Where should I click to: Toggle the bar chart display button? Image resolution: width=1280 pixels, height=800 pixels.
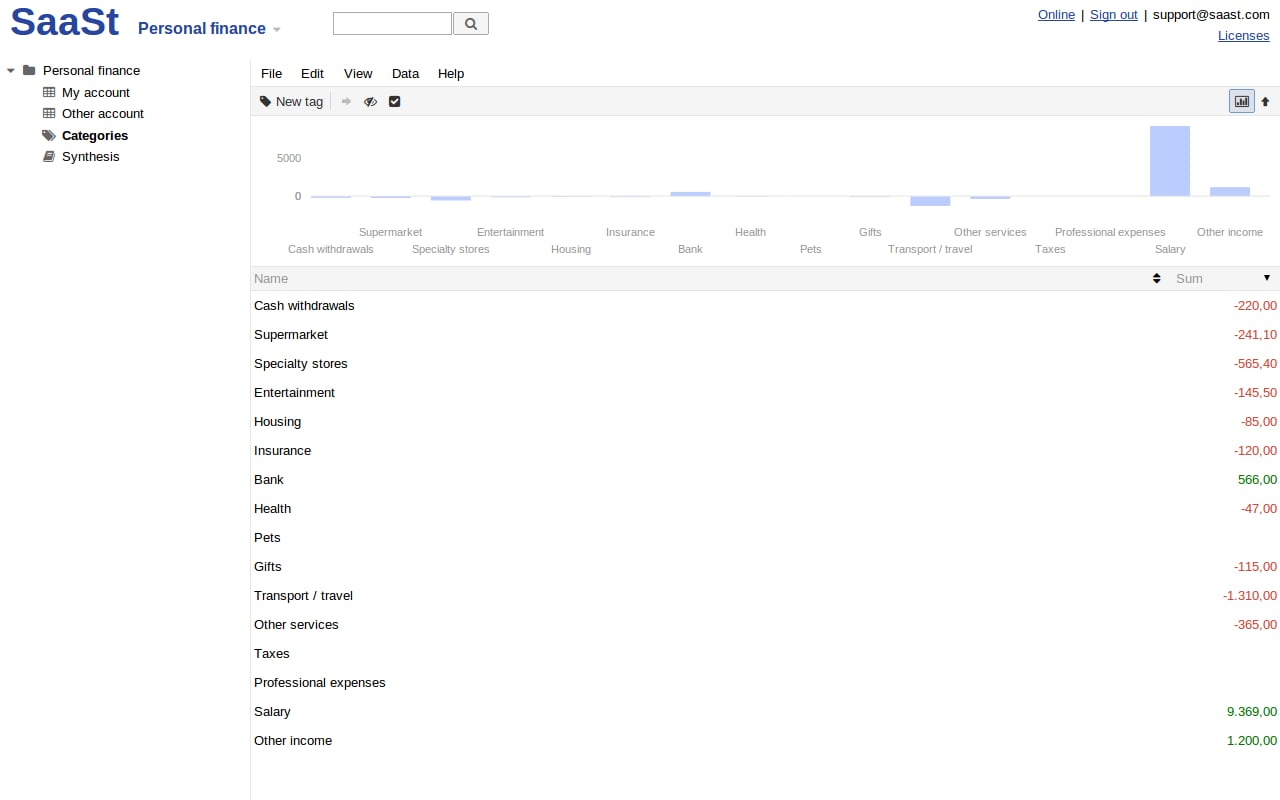point(1242,101)
